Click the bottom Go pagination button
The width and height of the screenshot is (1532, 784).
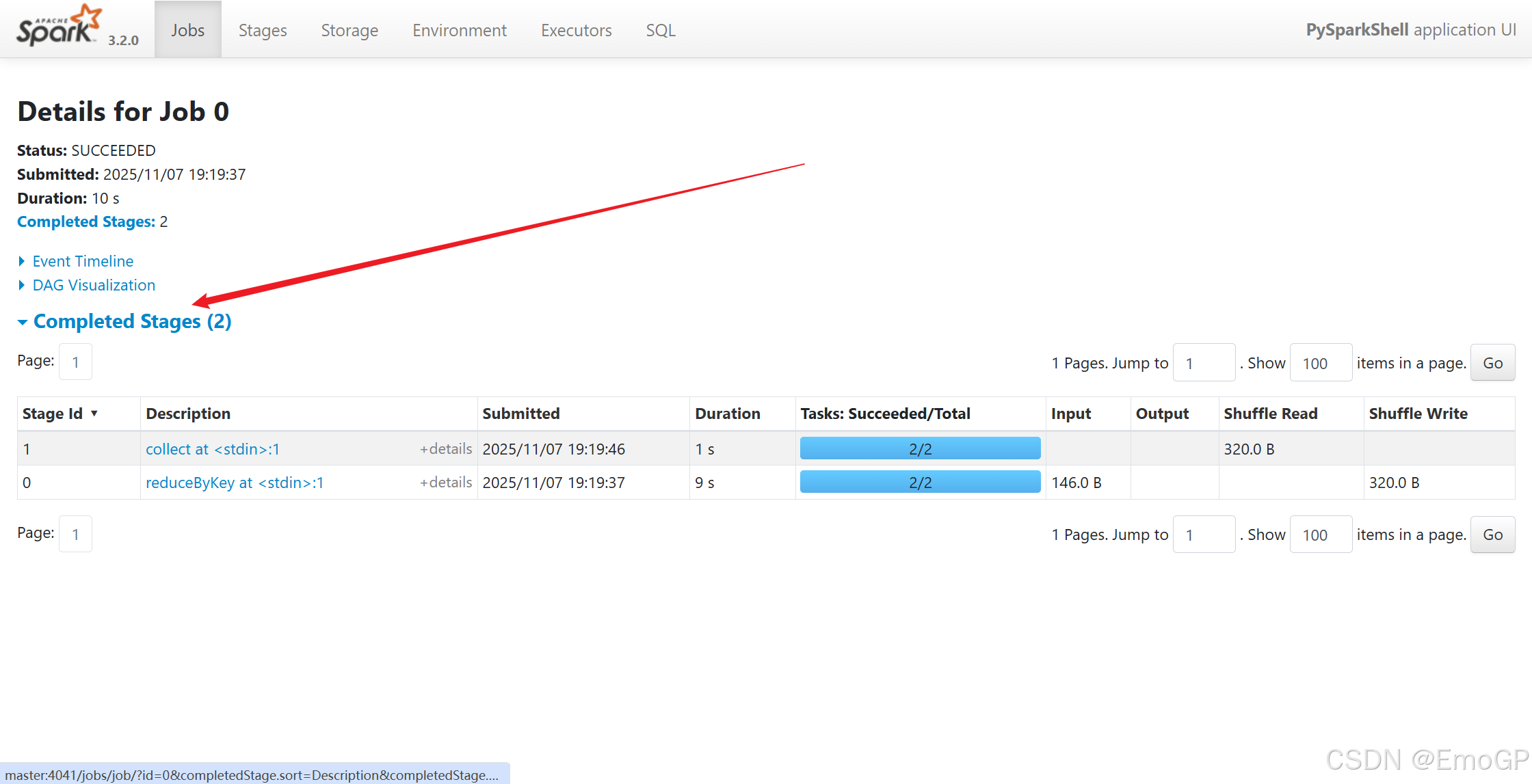point(1492,535)
